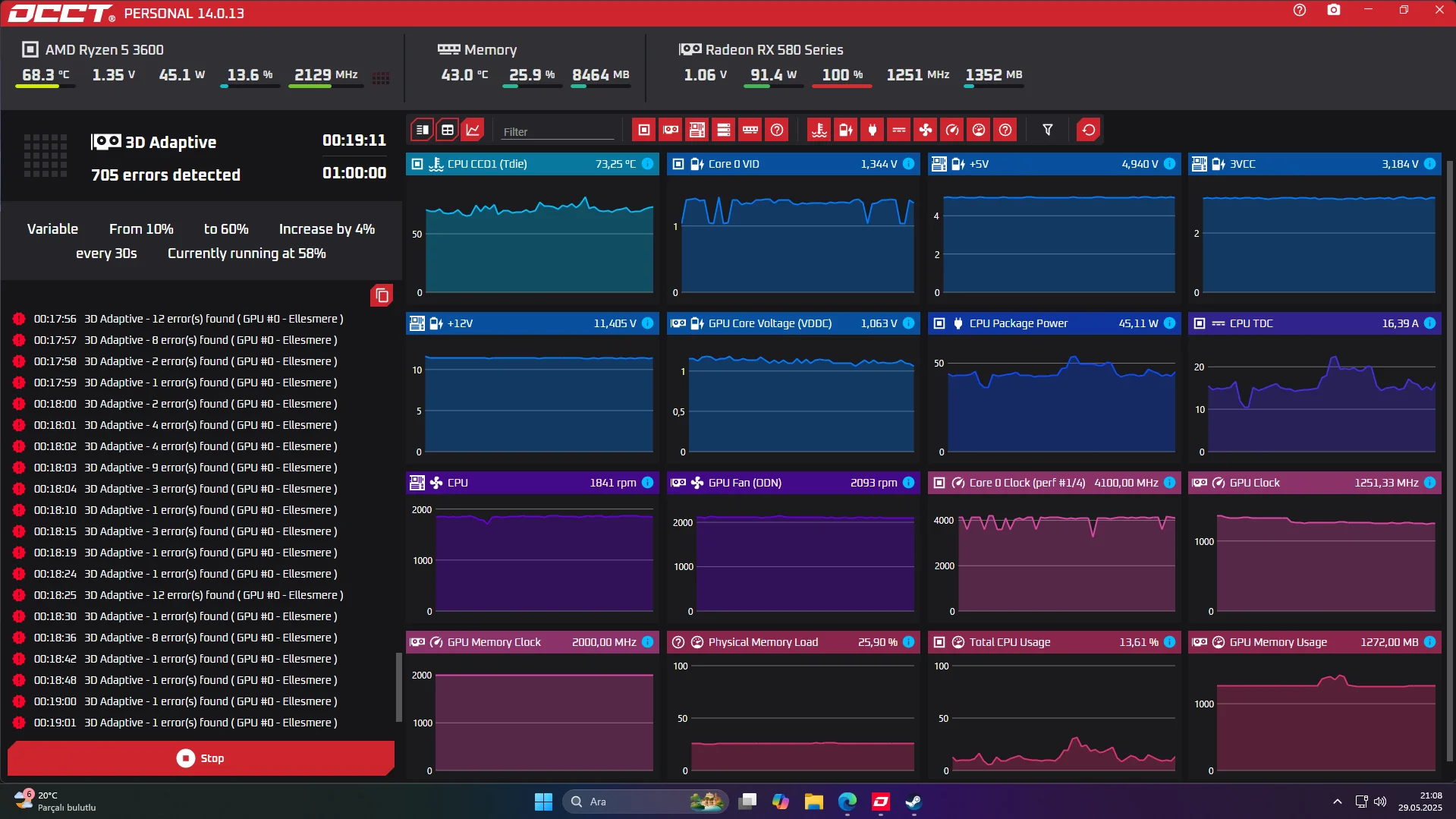Open info for 3VCC graph
Screen dimensions: 1456x819
pyautogui.click(x=1430, y=164)
